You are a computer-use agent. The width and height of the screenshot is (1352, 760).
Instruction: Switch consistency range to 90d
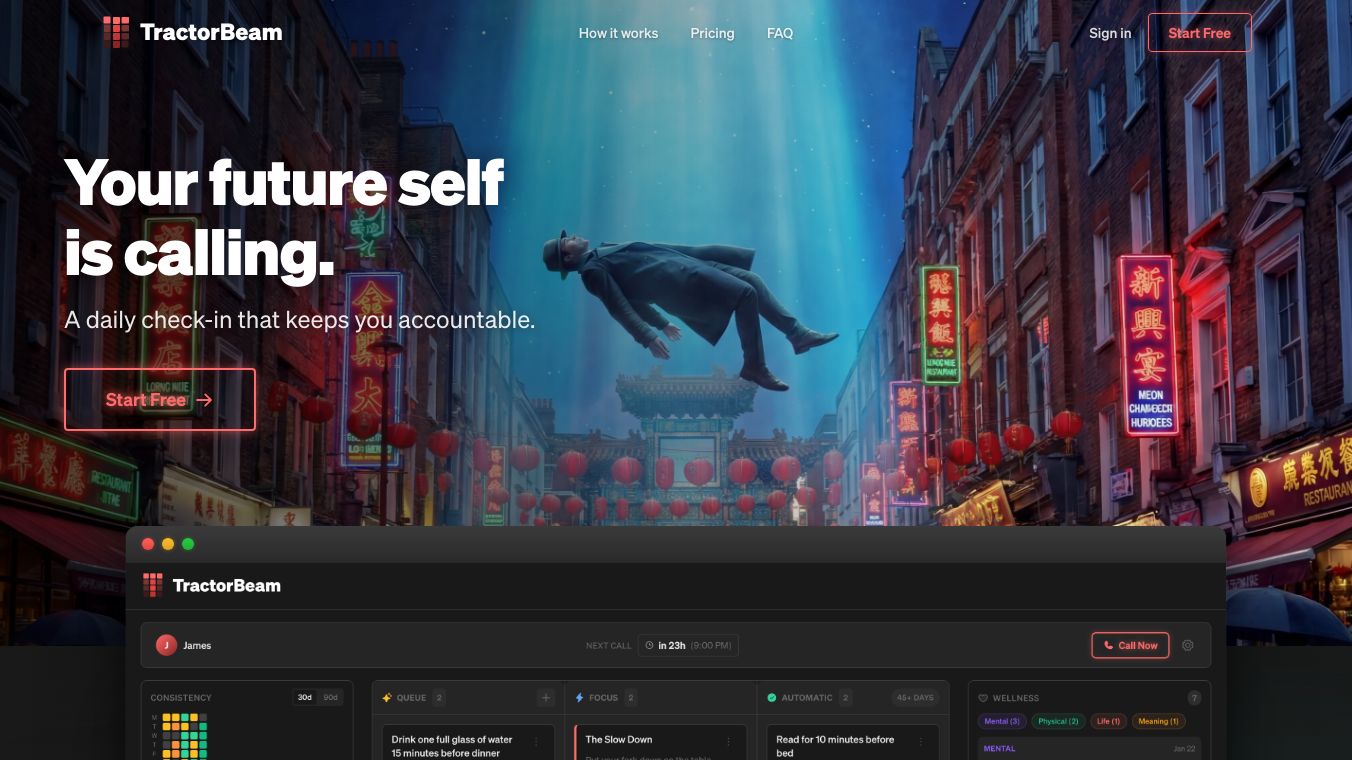(x=330, y=697)
